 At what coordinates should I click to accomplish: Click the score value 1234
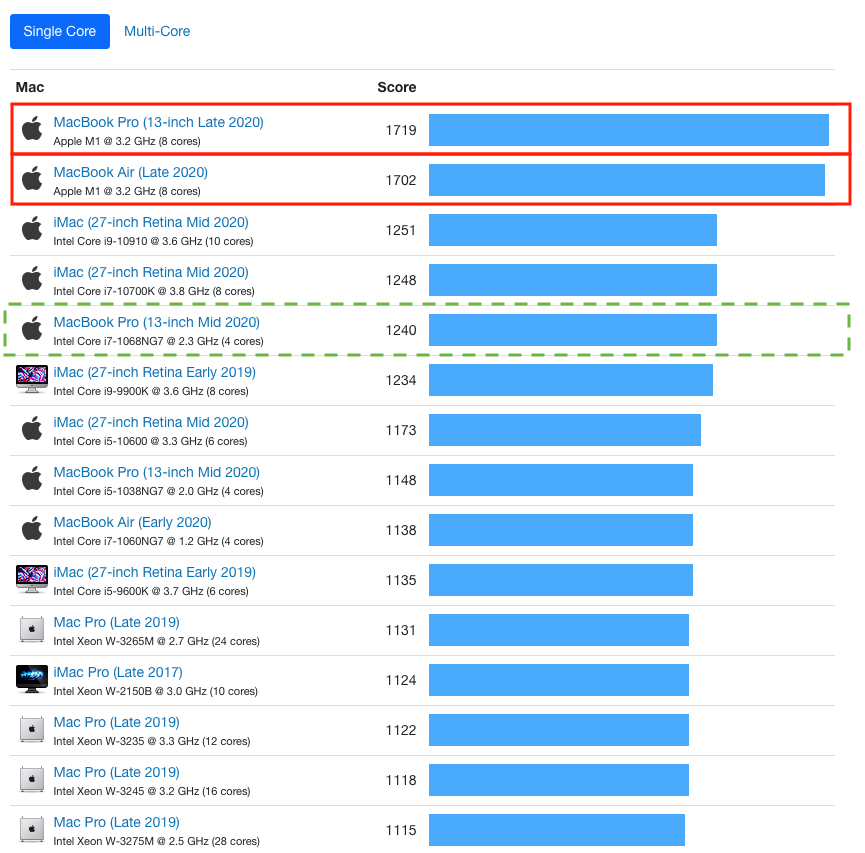tap(401, 380)
